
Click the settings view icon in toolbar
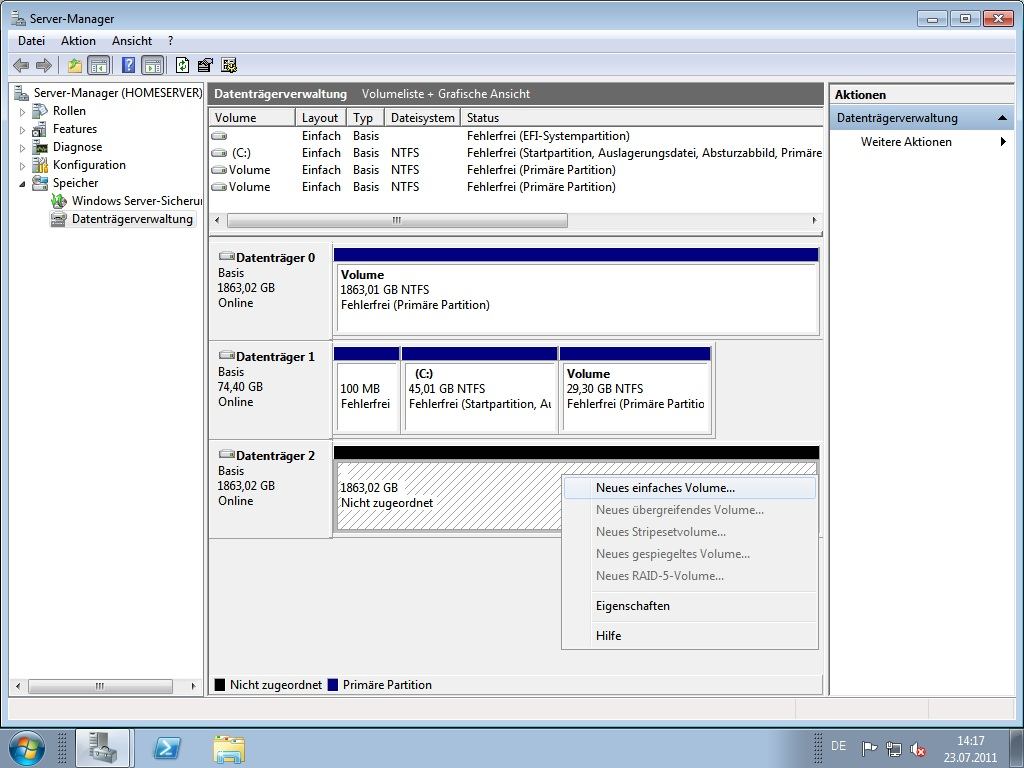pos(229,65)
